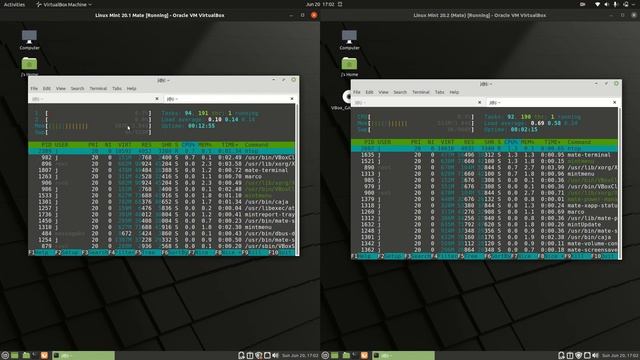The image size is (640, 360).
Task: Click the host Wi-Fi icon in the top bar
Action: pyautogui.click(x=597, y=4)
